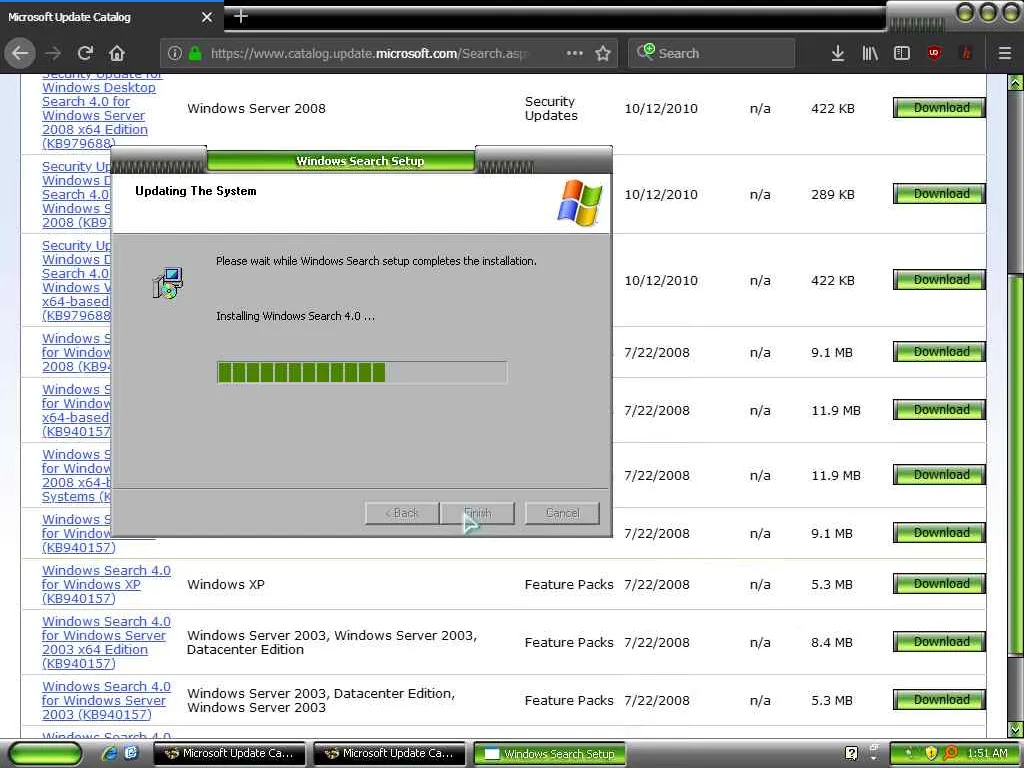The image size is (1024, 768).
Task: Download the 5.3 MB Windows Server 2003 package
Action: pos(939,700)
